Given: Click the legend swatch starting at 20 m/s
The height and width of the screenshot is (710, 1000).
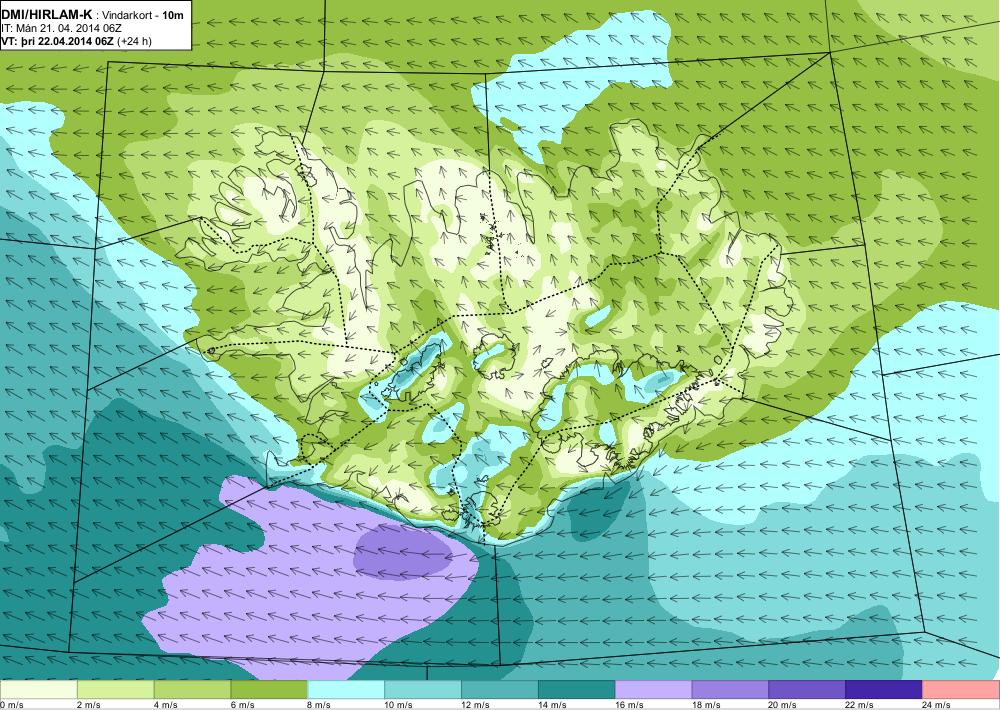Looking at the screenshot, I should click(x=807, y=690).
